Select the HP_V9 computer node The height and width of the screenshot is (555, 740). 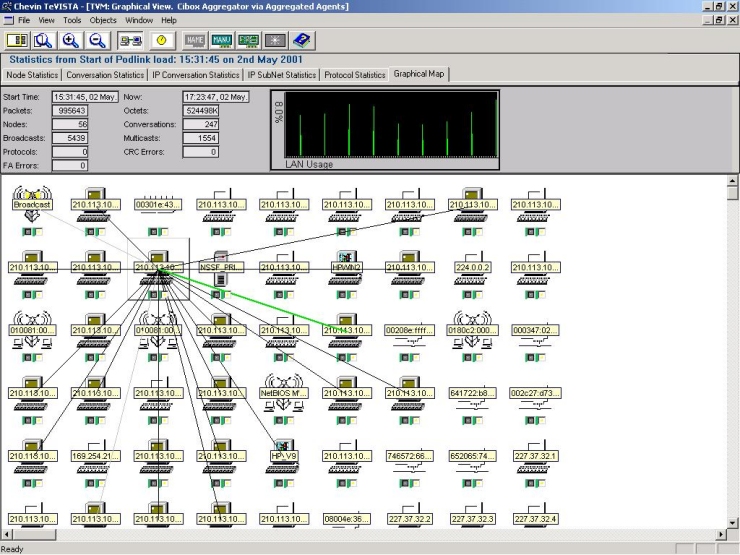(283, 456)
